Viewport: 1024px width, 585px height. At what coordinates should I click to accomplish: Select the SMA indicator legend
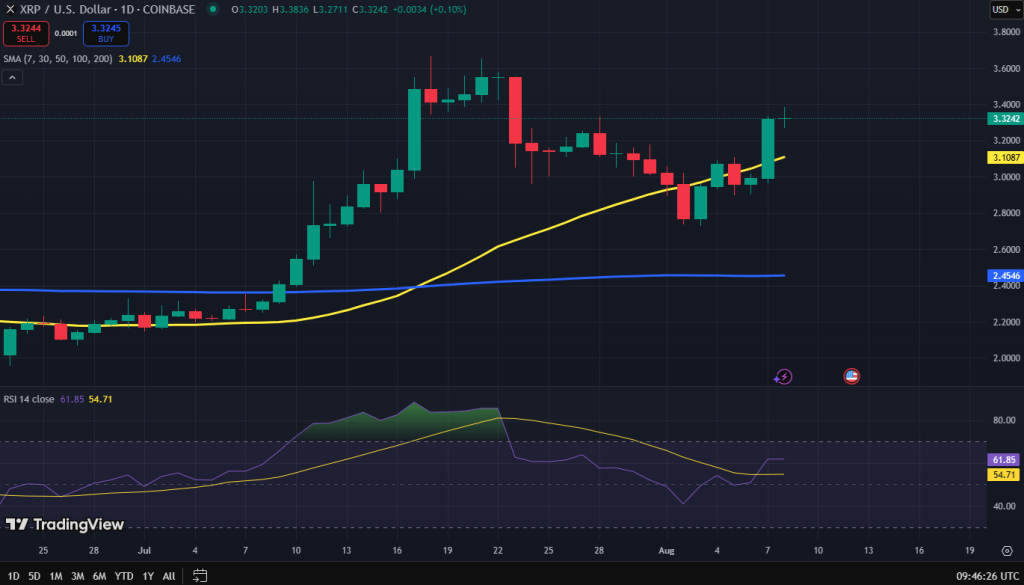click(x=59, y=59)
